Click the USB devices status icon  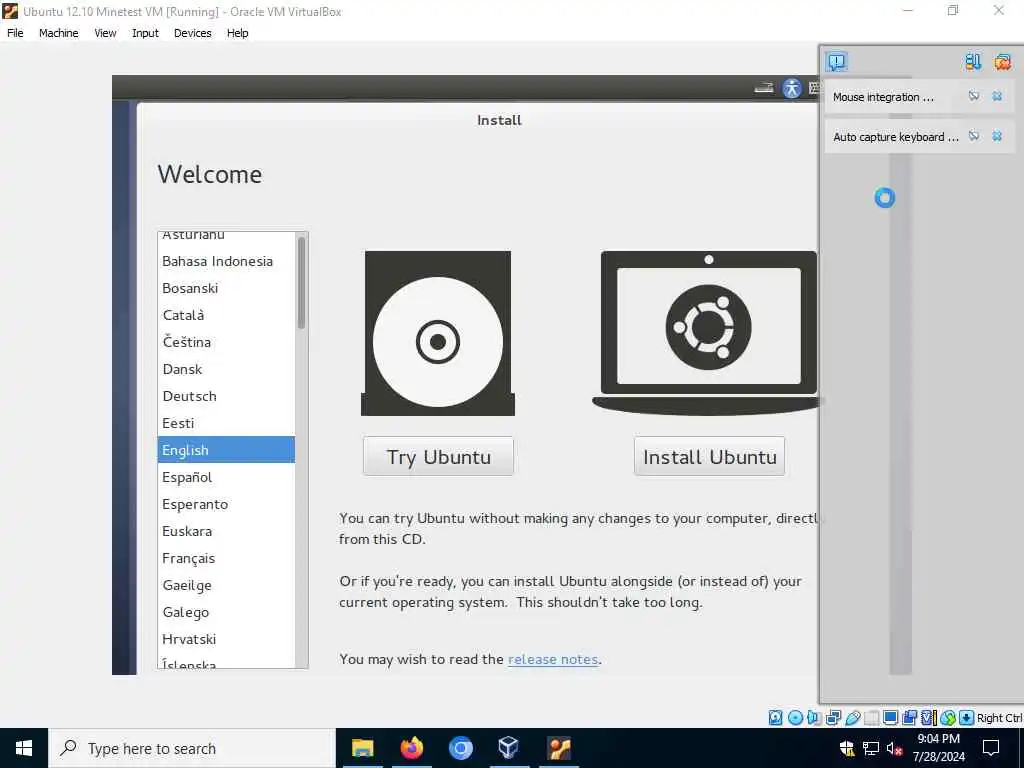pos(852,718)
